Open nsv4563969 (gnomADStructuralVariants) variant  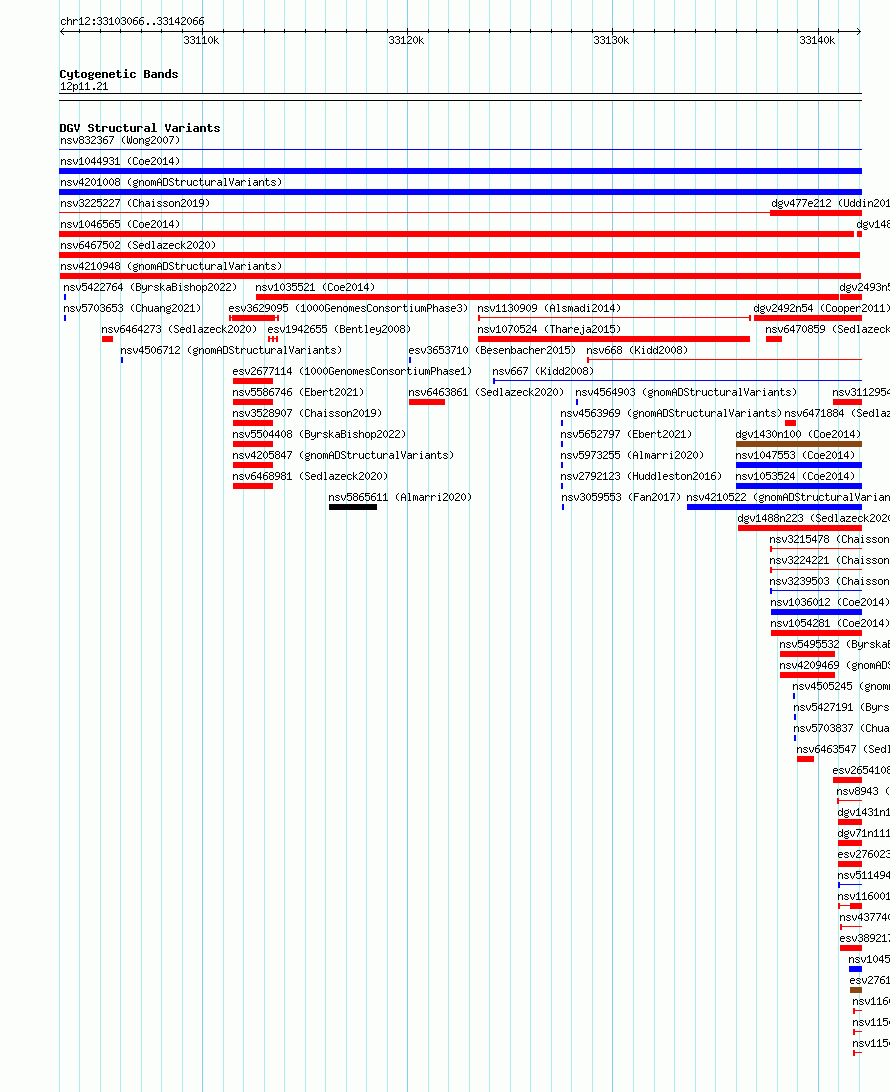pyautogui.click(x=671, y=413)
